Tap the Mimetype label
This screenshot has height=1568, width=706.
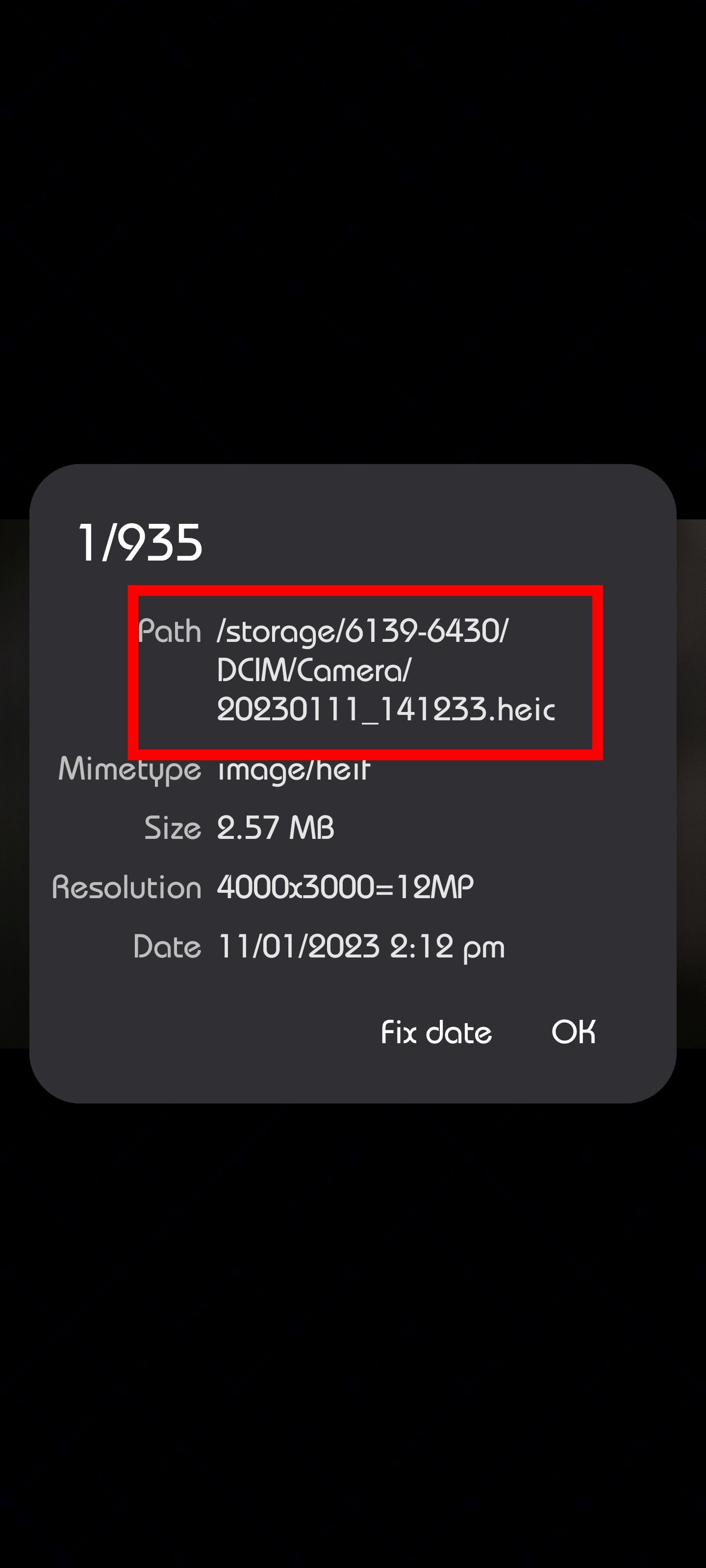130,769
